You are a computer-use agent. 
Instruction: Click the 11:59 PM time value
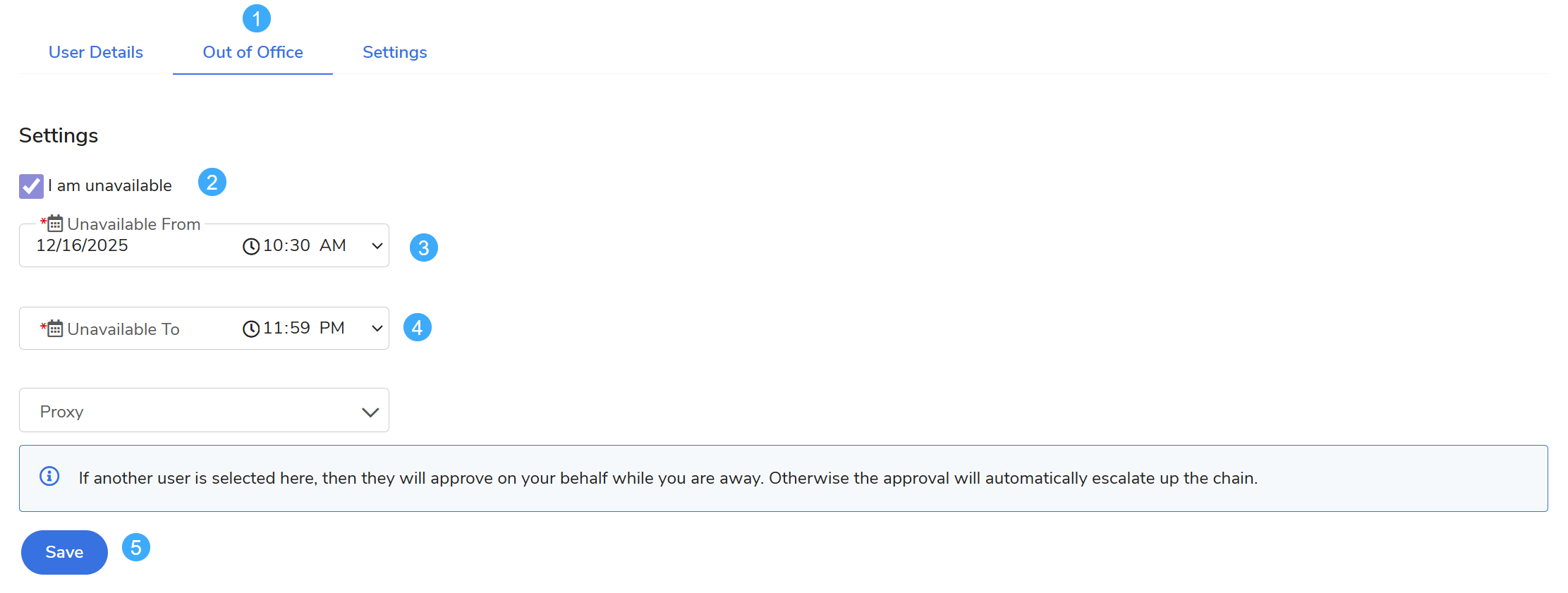(303, 328)
